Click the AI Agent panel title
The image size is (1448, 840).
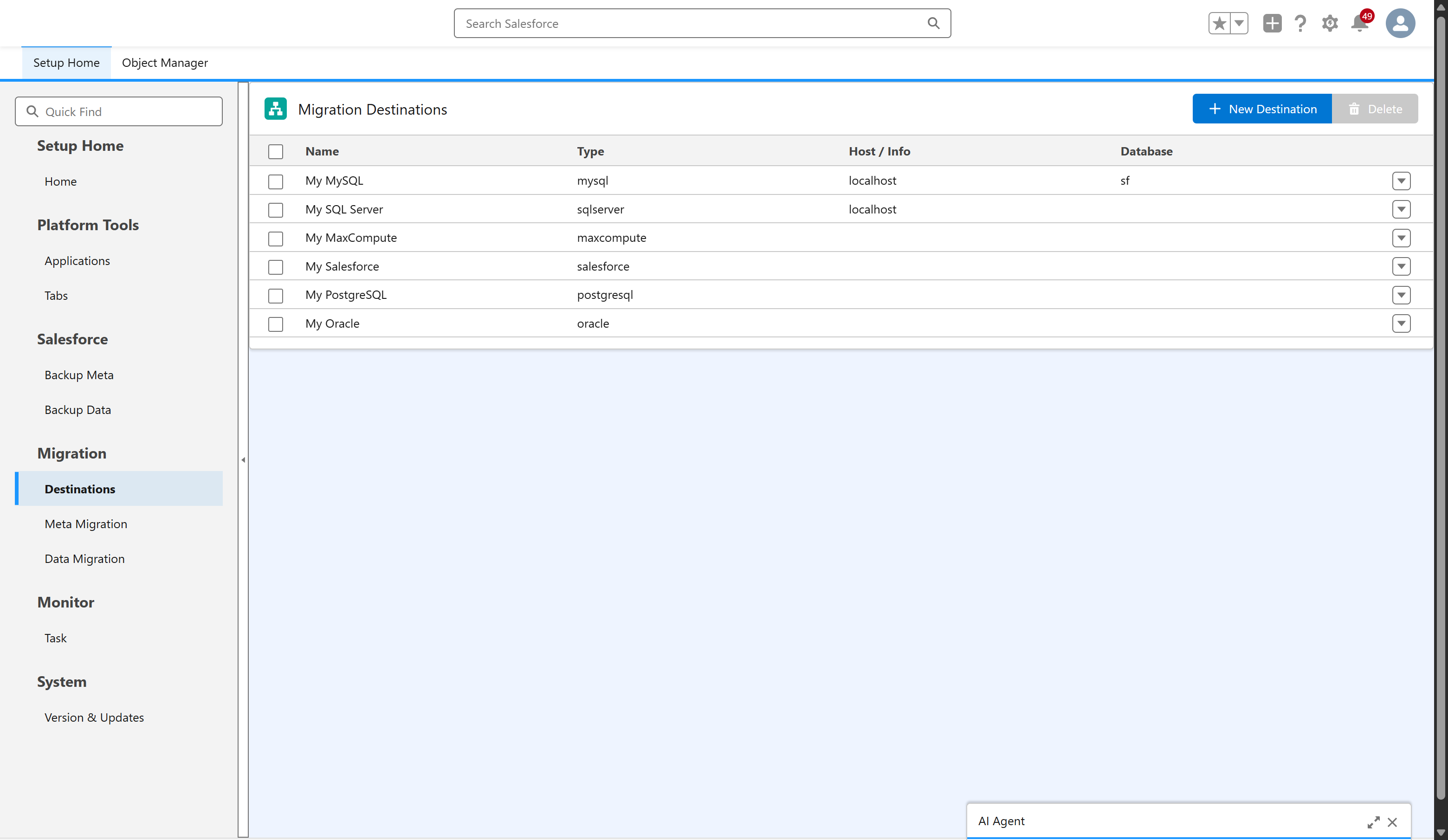pyautogui.click(x=1002, y=821)
